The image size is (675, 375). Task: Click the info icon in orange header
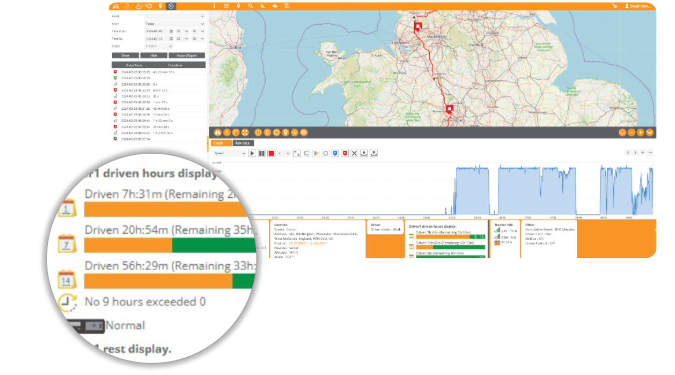[x=214, y=6]
